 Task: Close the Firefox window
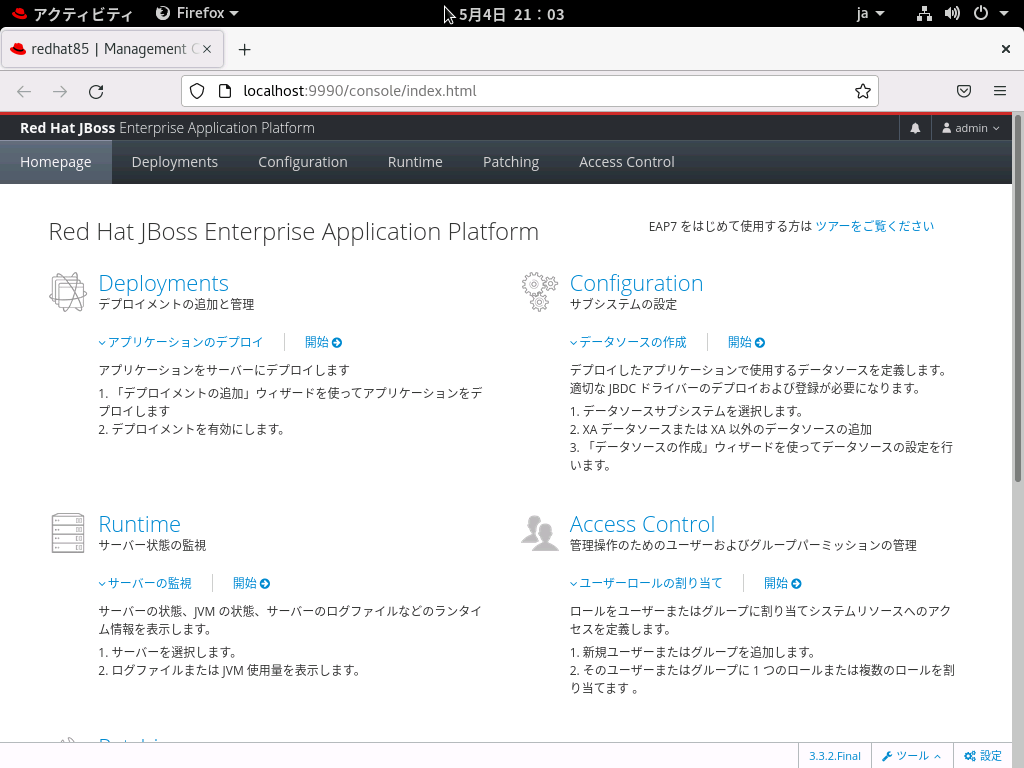point(1006,49)
